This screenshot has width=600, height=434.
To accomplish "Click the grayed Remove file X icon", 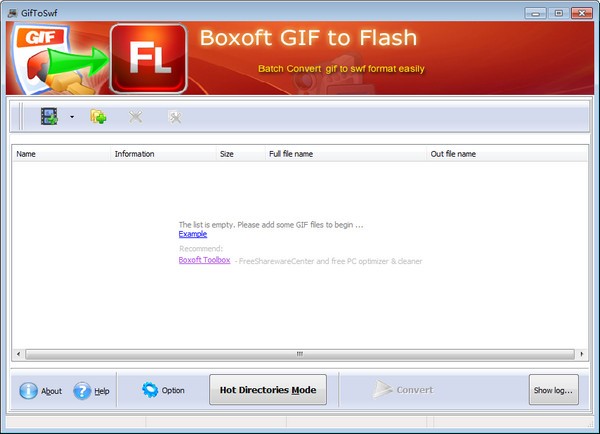I will [136, 117].
